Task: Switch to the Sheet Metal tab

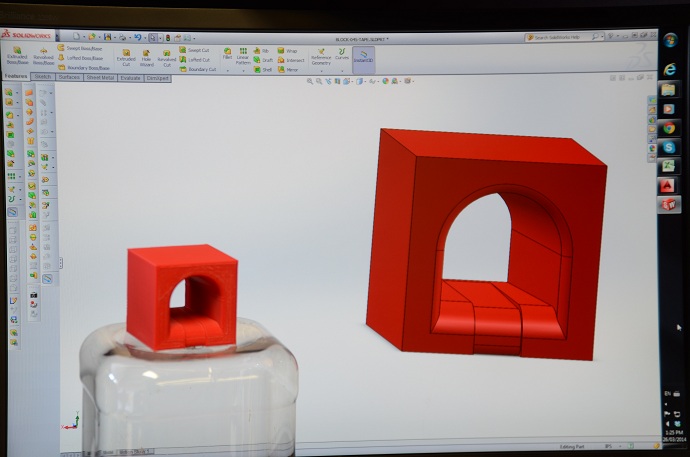Action: [x=100, y=77]
